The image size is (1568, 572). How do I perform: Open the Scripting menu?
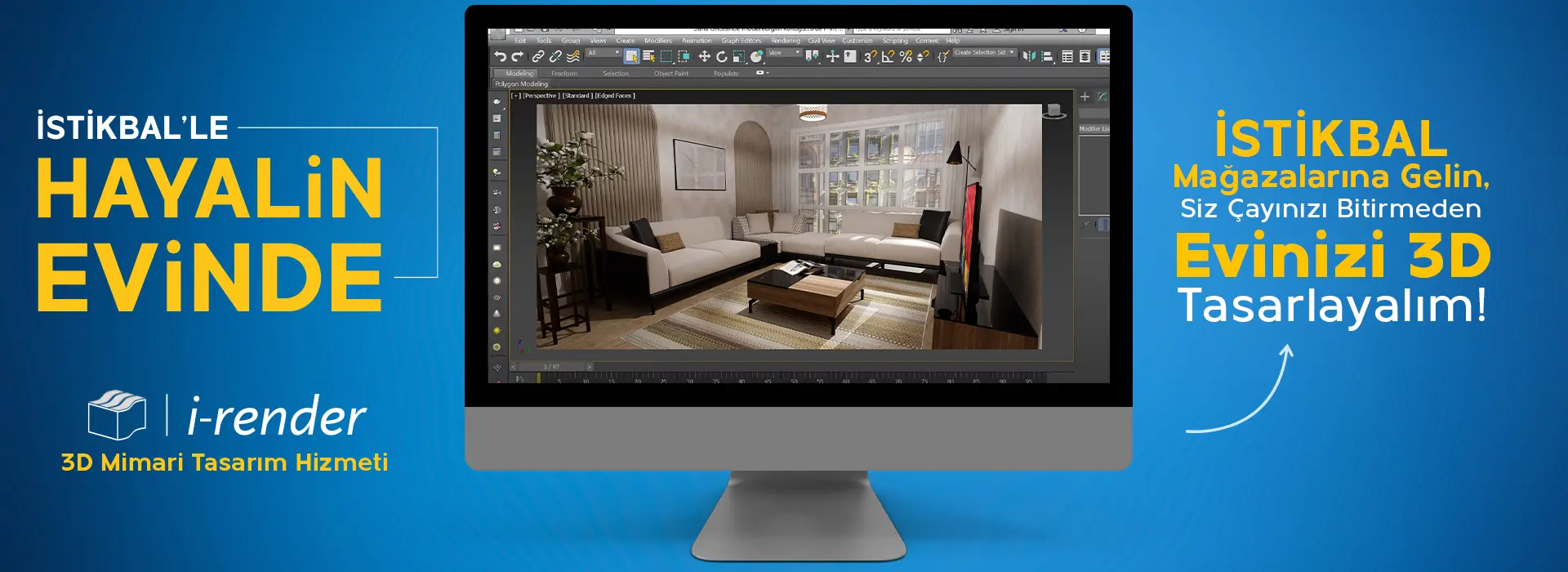tap(895, 41)
